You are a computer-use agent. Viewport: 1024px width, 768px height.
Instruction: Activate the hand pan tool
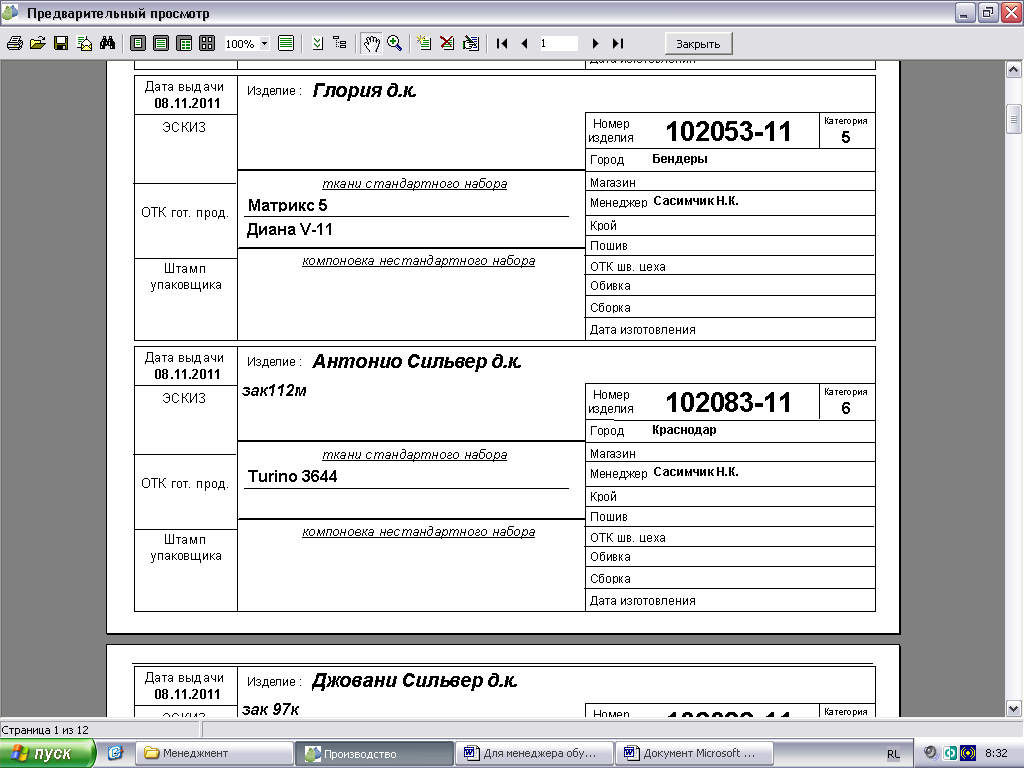coord(372,44)
